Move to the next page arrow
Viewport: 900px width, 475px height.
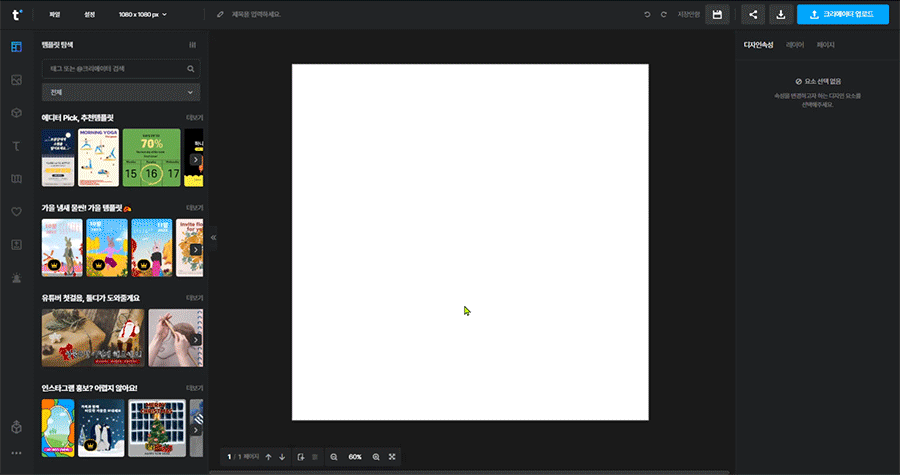(x=282, y=457)
